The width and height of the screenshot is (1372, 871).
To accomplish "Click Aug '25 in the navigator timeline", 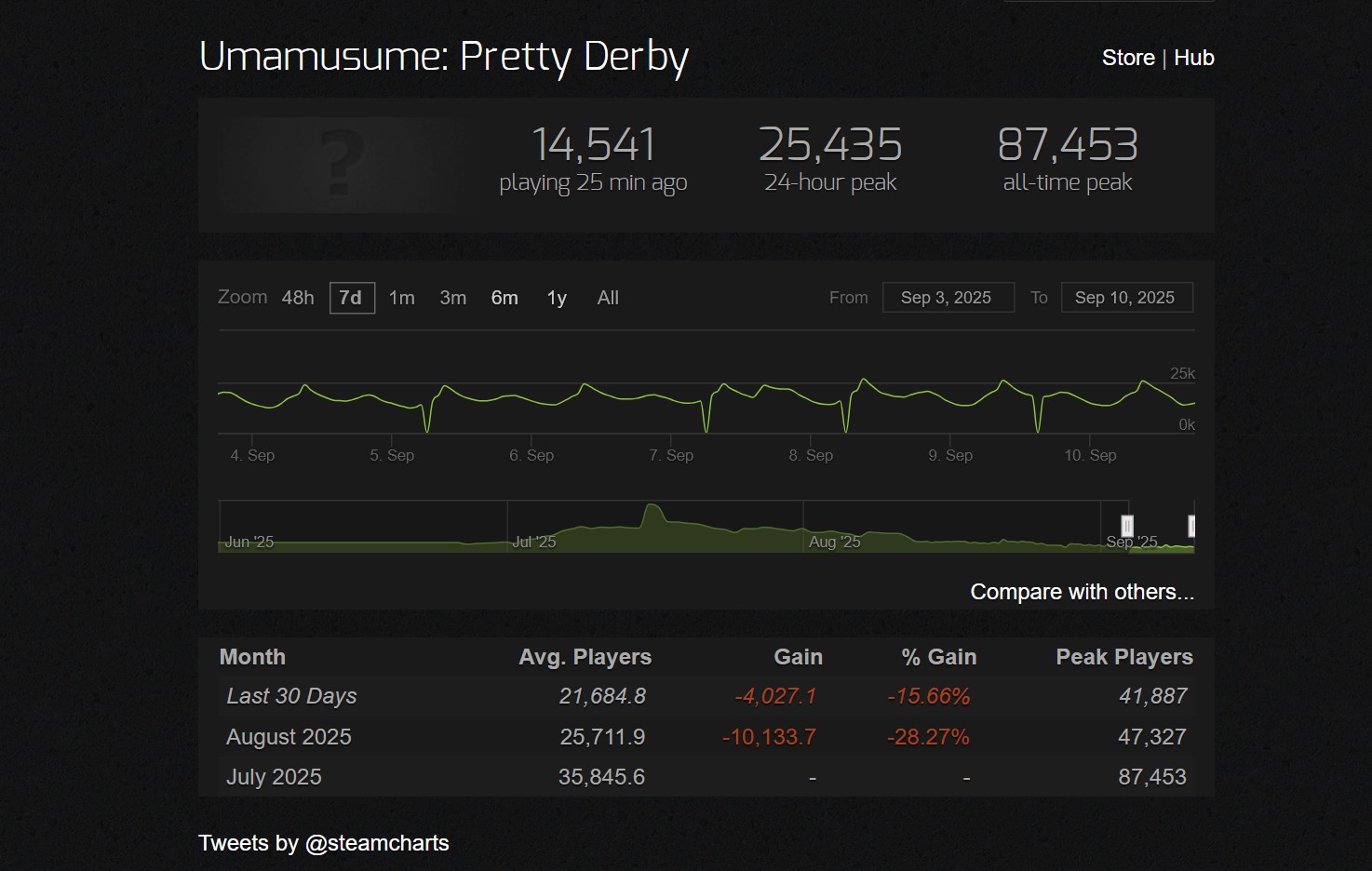I will point(835,542).
